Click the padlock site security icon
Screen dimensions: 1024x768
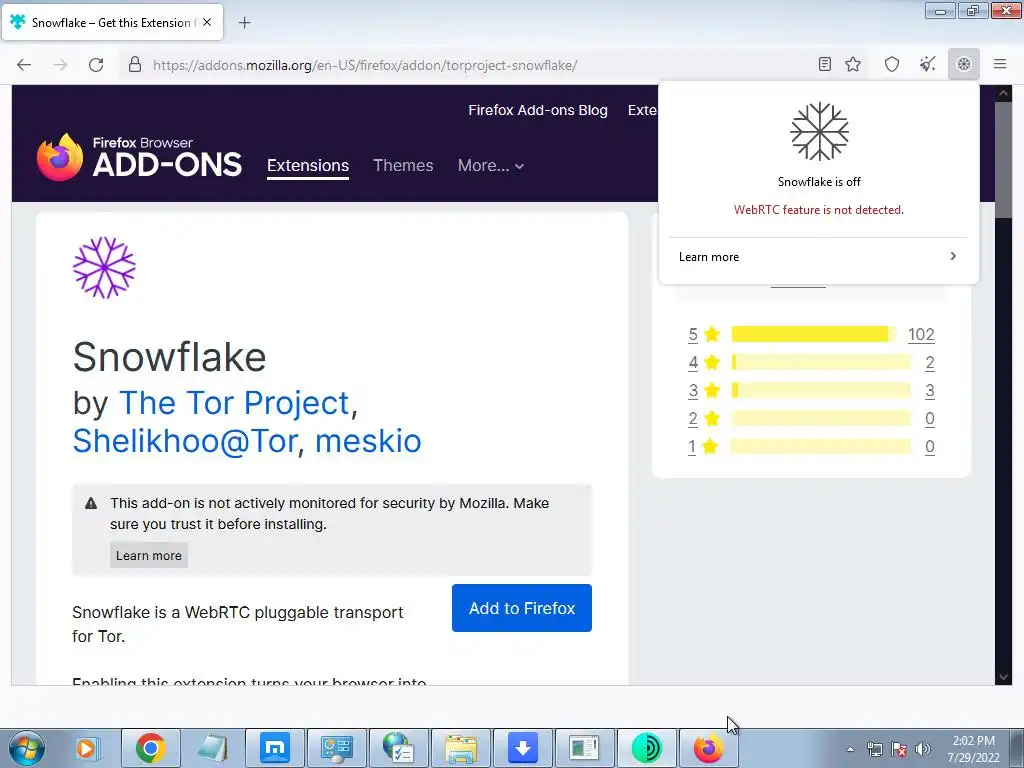click(135, 65)
